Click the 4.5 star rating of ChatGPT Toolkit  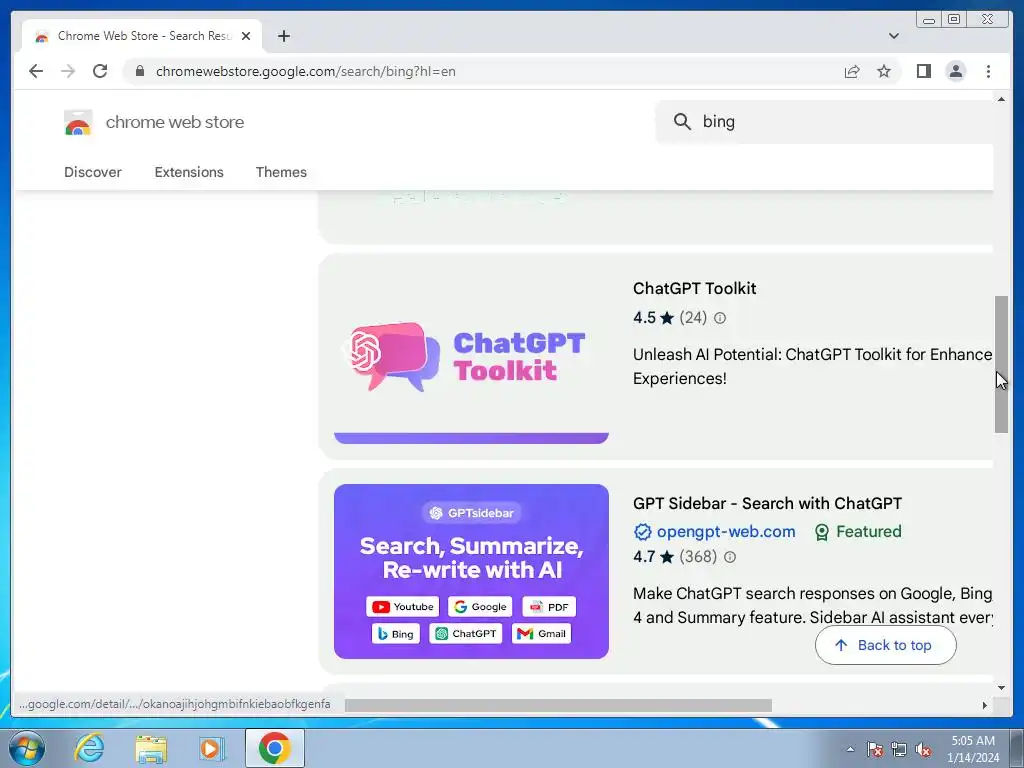click(653, 318)
